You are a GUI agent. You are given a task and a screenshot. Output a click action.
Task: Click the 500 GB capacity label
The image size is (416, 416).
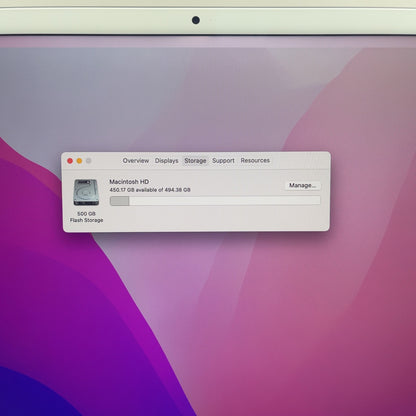(x=86, y=214)
